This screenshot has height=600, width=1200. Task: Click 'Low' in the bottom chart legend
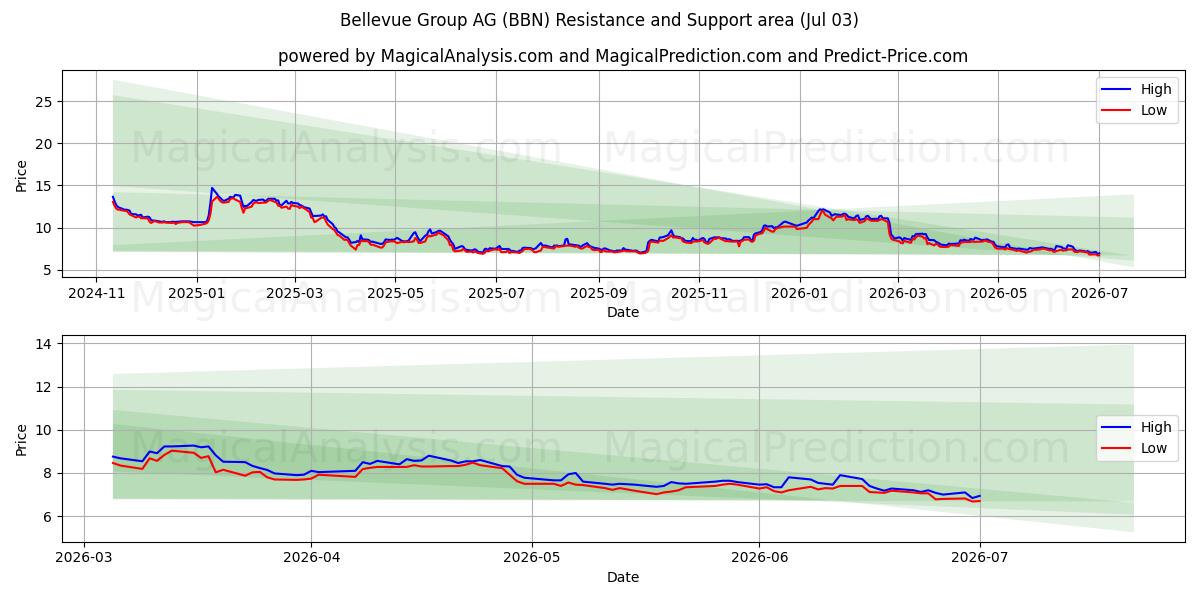click(1154, 448)
